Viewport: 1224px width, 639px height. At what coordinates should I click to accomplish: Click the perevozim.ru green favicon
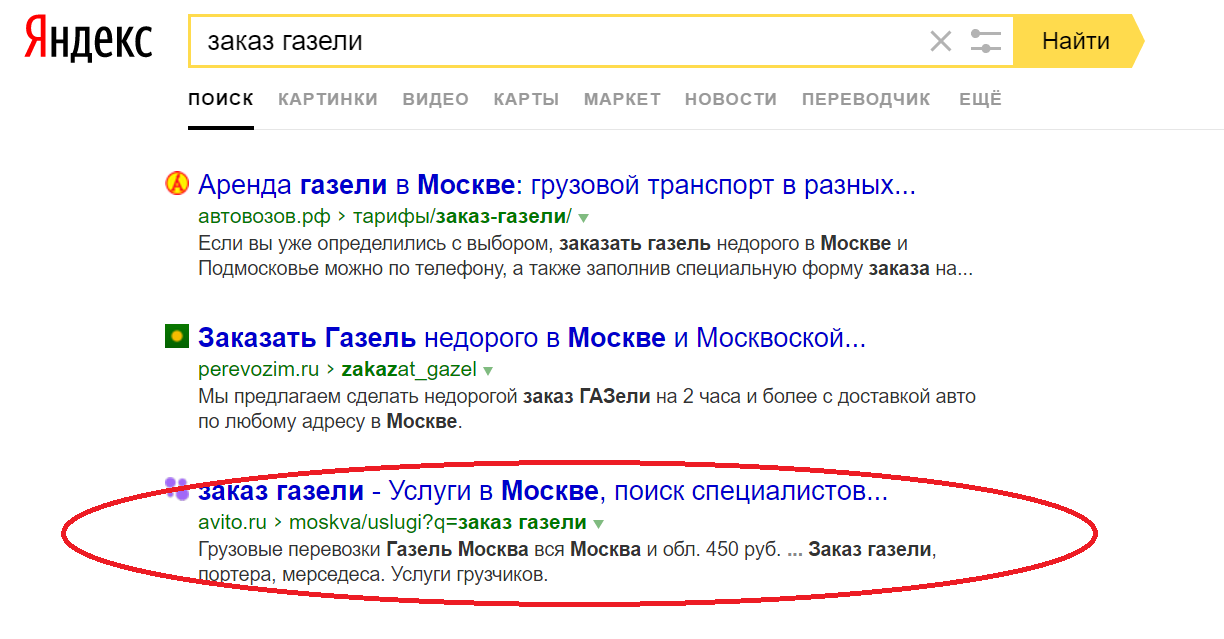(176, 337)
